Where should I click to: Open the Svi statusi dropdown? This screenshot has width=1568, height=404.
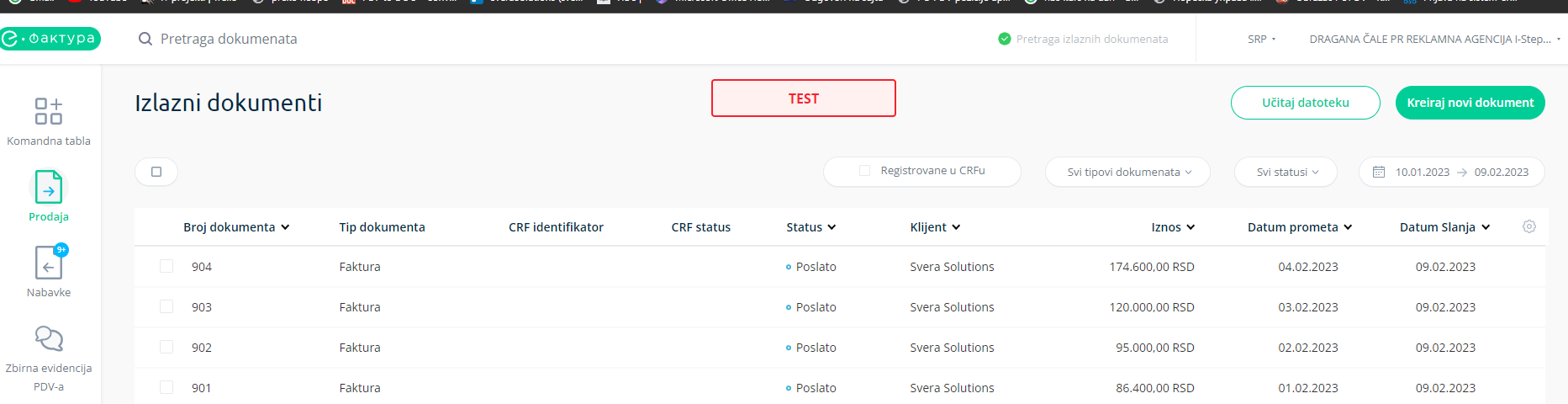coord(1286,172)
